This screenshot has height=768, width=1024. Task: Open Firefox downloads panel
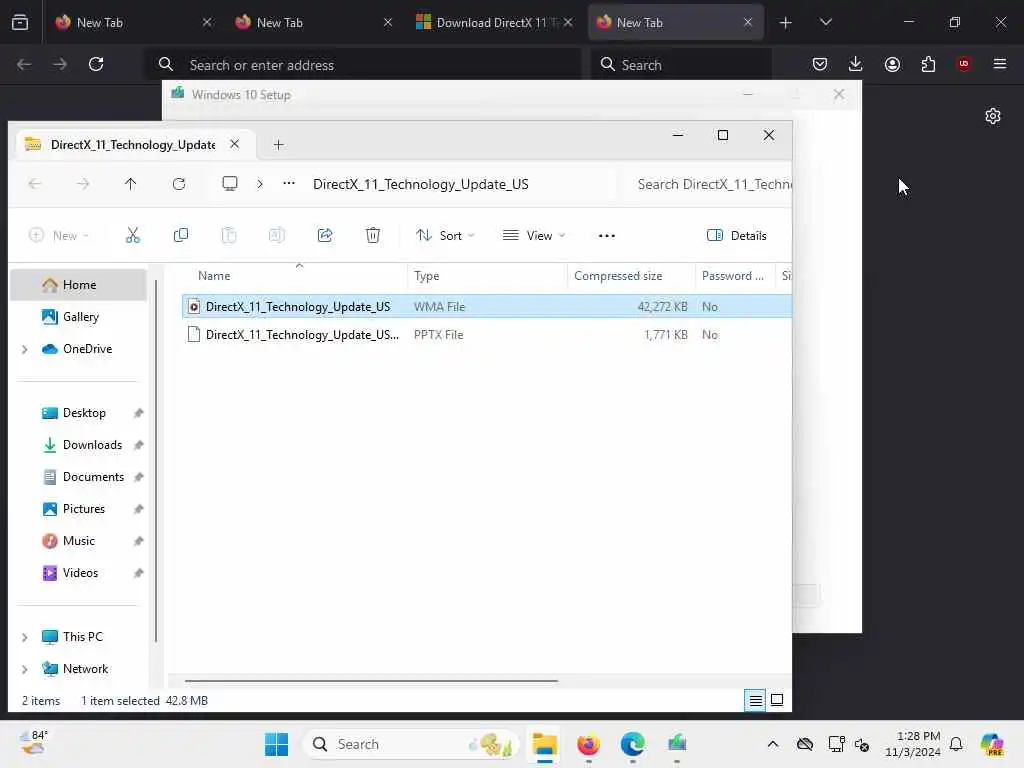pyautogui.click(x=856, y=64)
